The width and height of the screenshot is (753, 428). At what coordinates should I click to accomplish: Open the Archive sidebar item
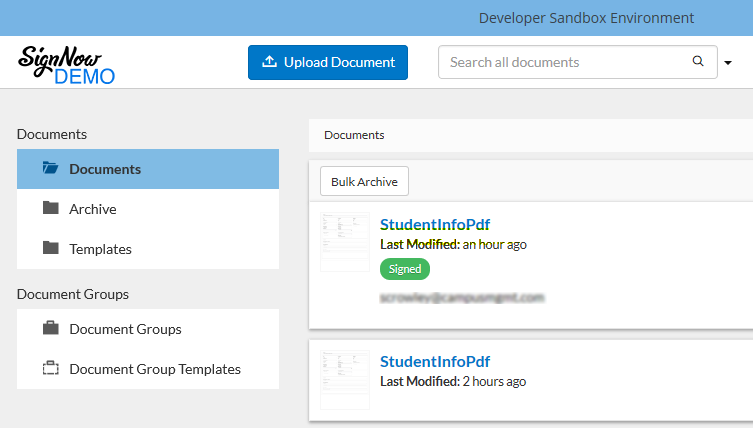pyautogui.click(x=93, y=209)
